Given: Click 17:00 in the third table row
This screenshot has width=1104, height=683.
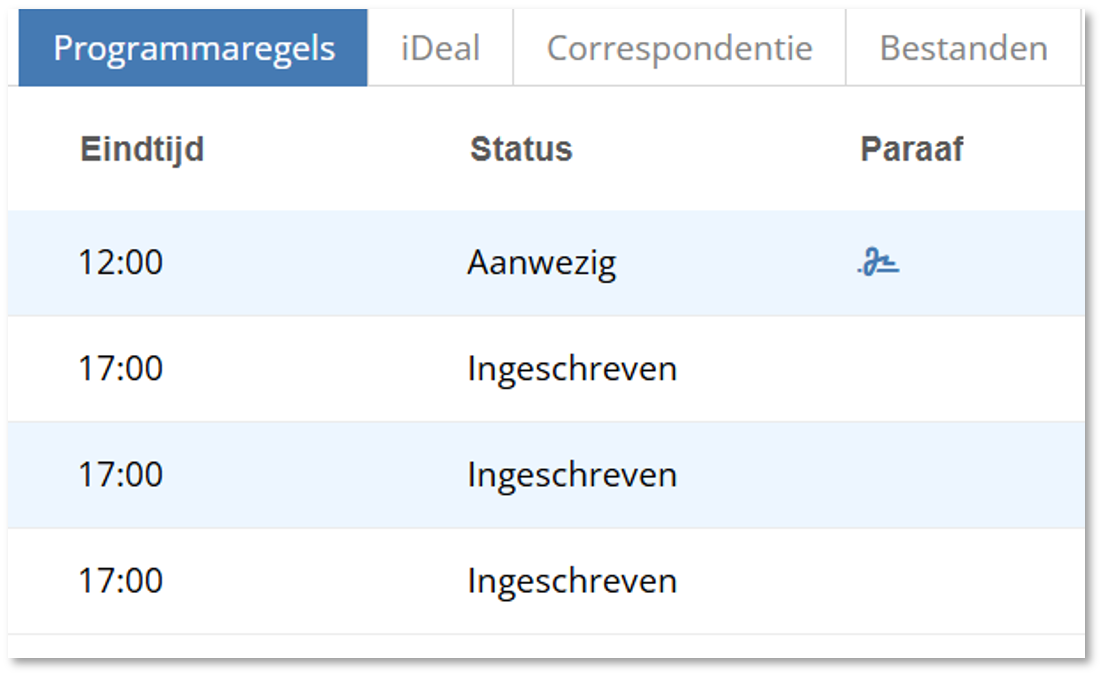Looking at the screenshot, I should click(x=120, y=474).
